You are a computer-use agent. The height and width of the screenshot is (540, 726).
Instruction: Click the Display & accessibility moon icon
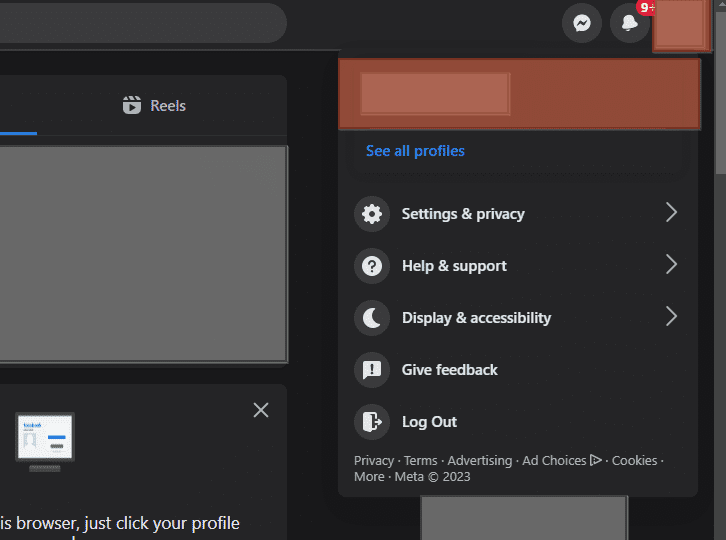372,318
